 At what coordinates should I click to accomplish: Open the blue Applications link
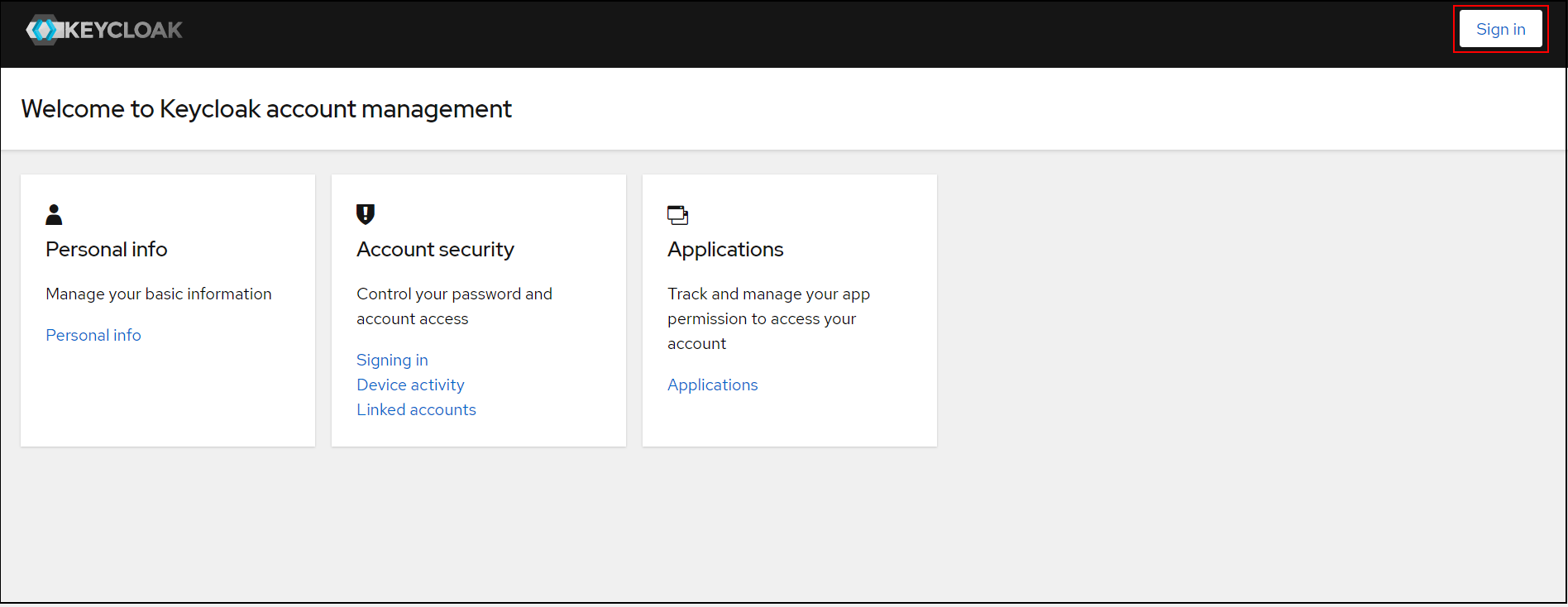[x=712, y=385]
